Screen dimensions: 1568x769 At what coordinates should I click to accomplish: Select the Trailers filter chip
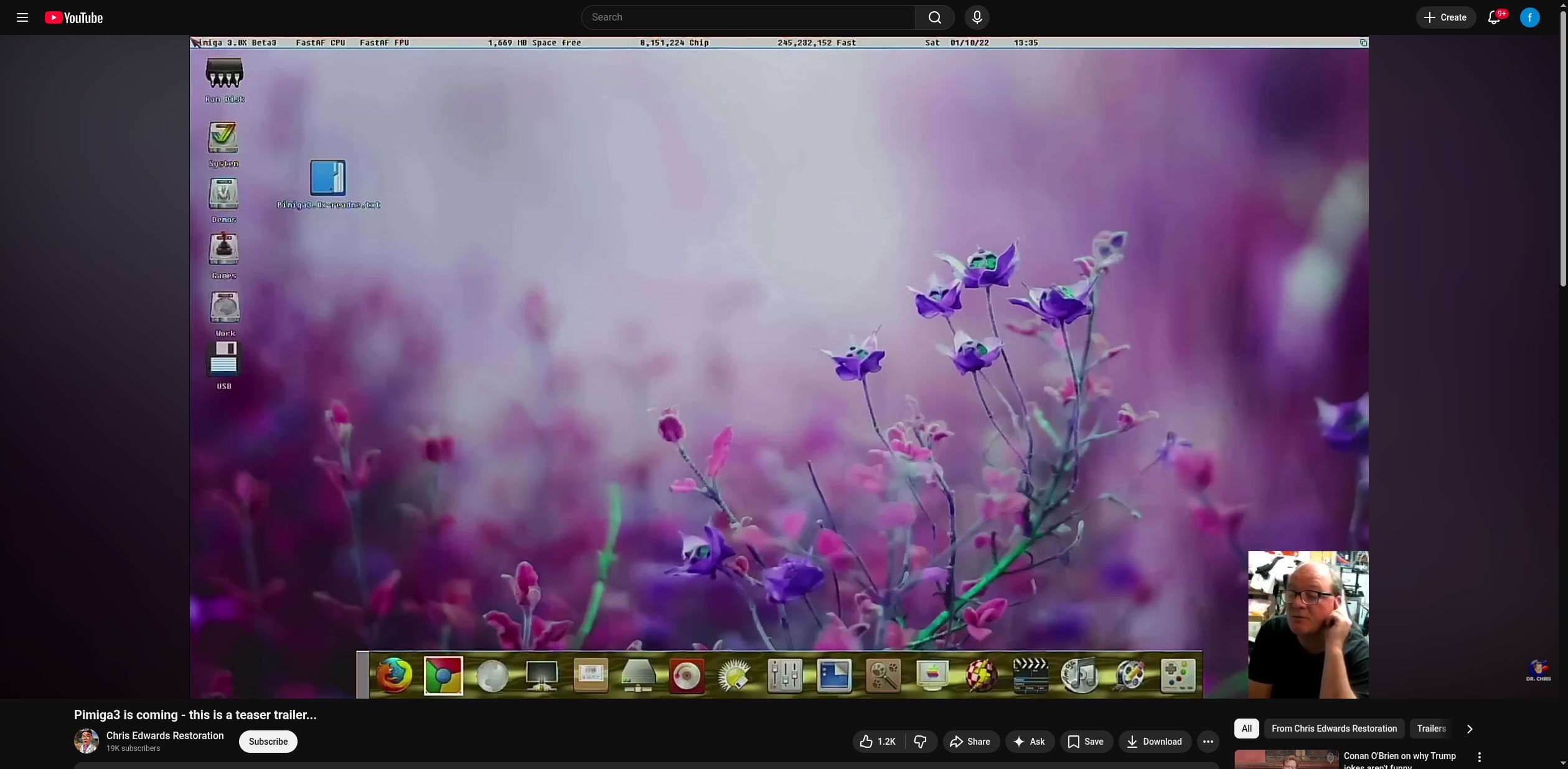[1430, 729]
